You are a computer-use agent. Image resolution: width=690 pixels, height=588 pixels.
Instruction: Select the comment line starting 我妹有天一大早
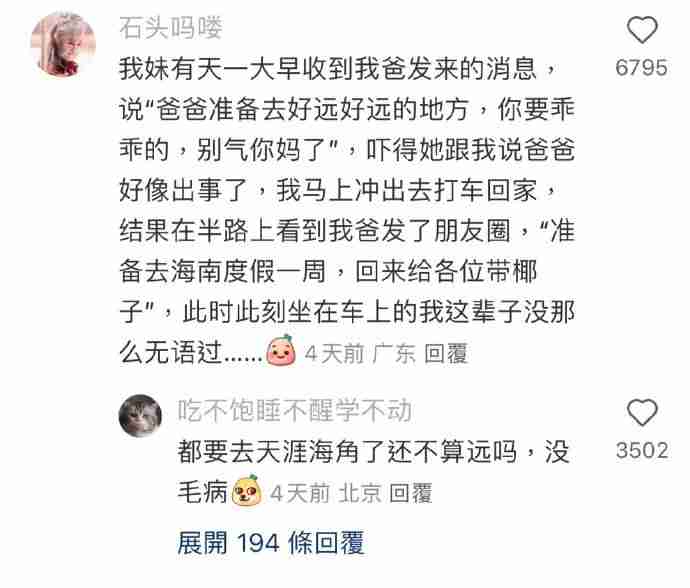point(337,70)
